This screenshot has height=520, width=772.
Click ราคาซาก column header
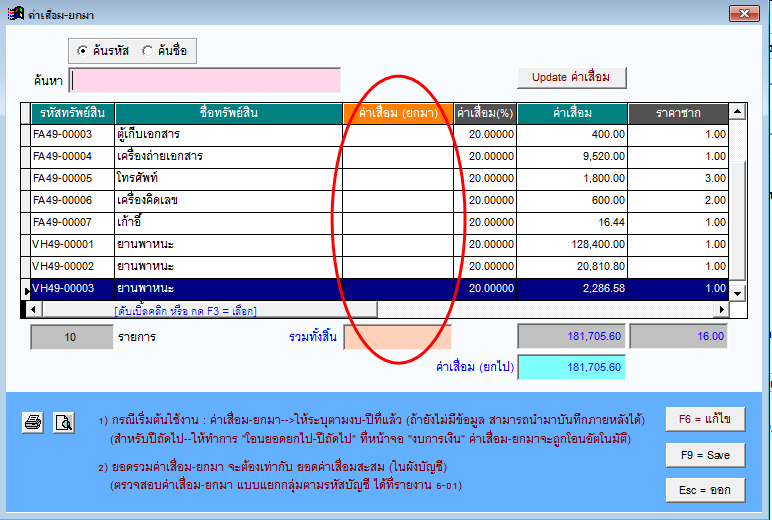click(x=678, y=113)
